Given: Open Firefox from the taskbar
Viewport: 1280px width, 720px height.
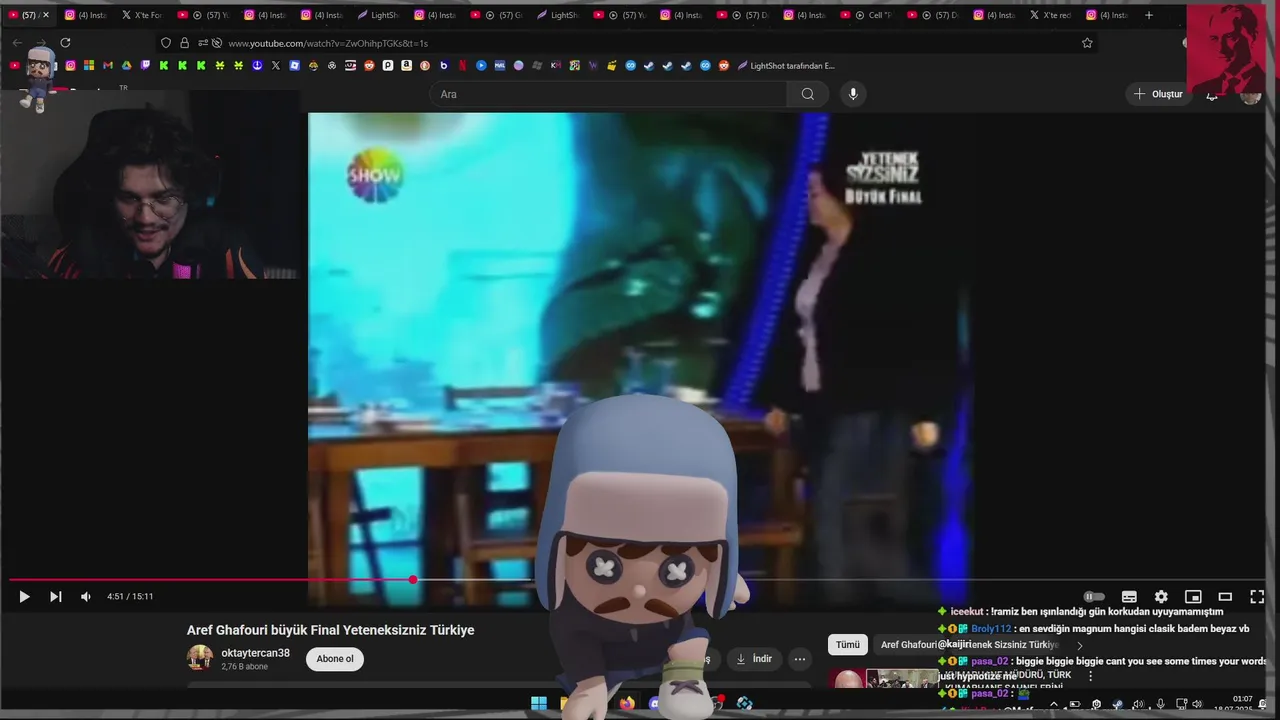Looking at the screenshot, I should click(x=627, y=704).
